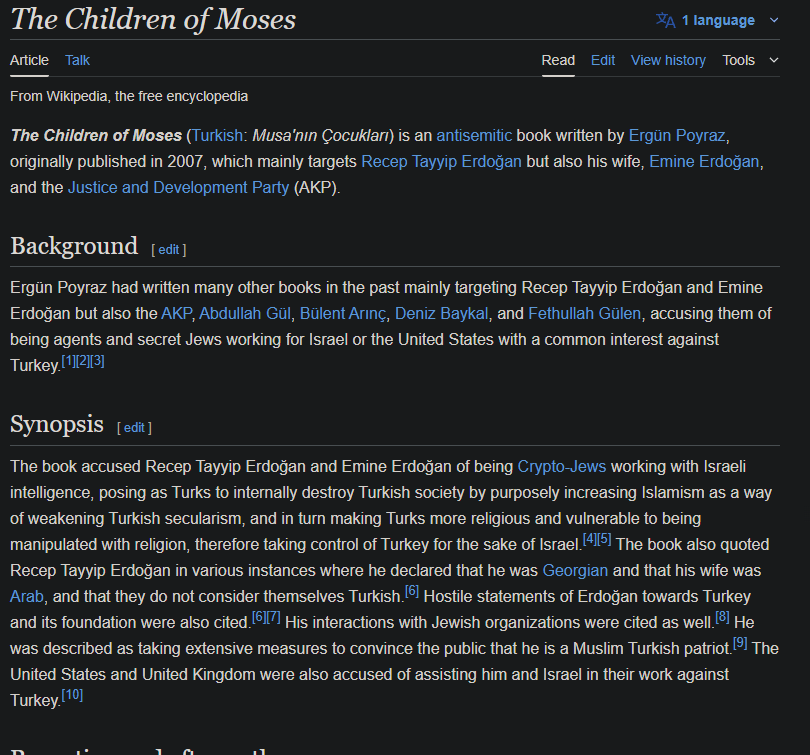Expand the language chevron arrow
Viewport: 810px width, 755px height.
[774, 20]
